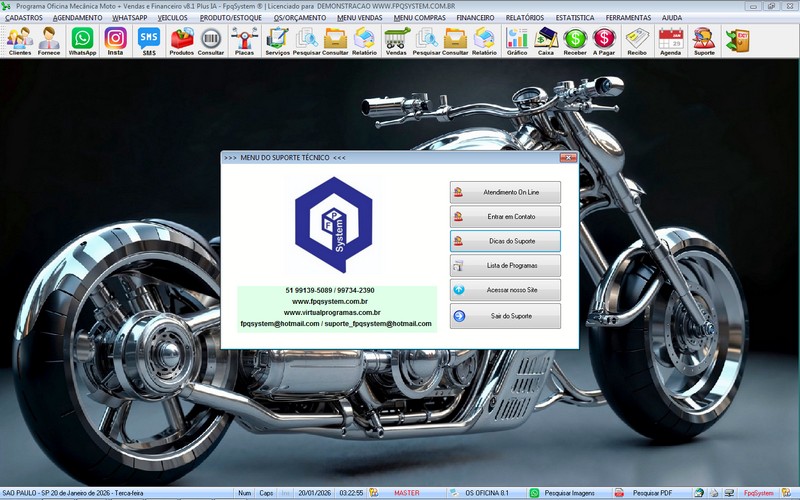The height and width of the screenshot is (500, 800).
Task: Click the Acessar nosso Site button
Action: coord(505,290)
